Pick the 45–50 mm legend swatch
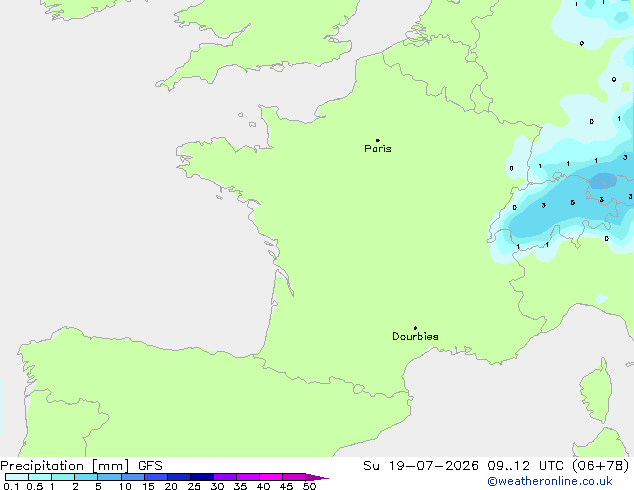Image resolution: width=634 pixels, height=490 pixels. coord(294,477)
